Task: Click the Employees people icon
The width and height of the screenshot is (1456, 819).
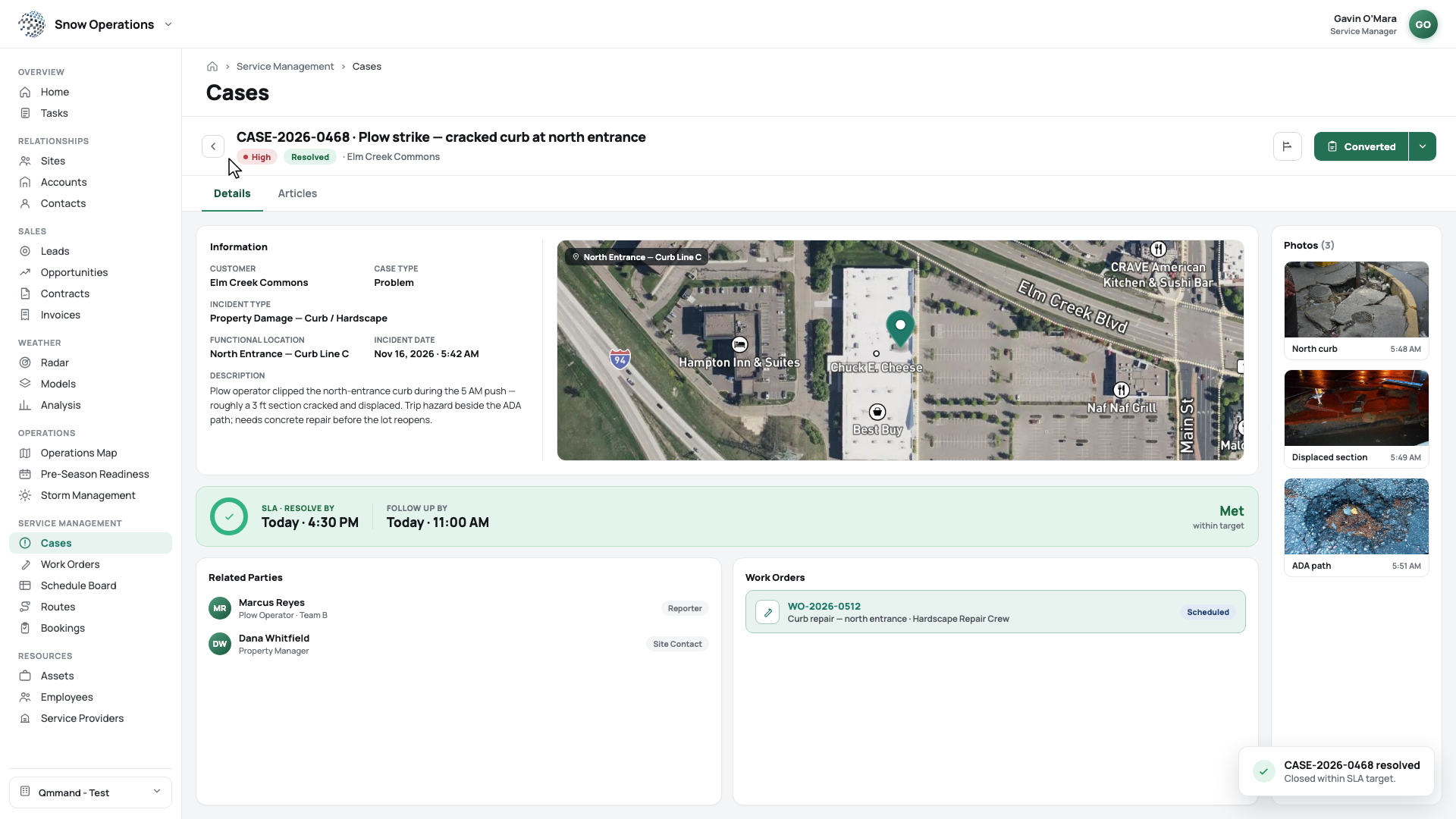Action: (x=25, y=697)
